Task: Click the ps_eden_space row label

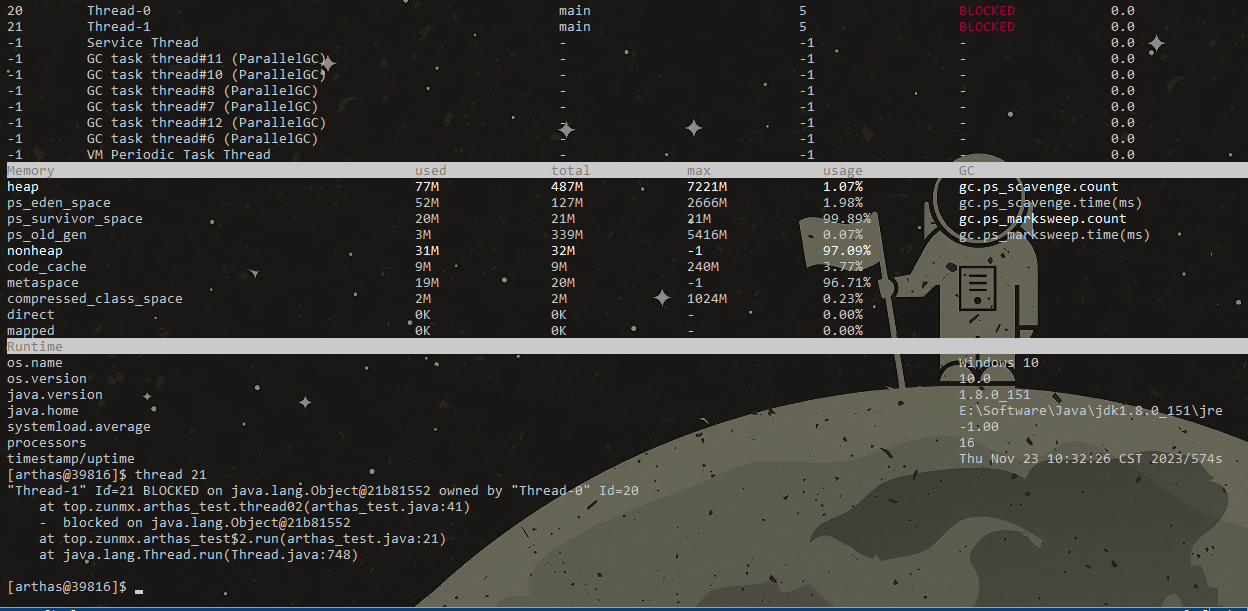Action: click(x=59, y=203)
